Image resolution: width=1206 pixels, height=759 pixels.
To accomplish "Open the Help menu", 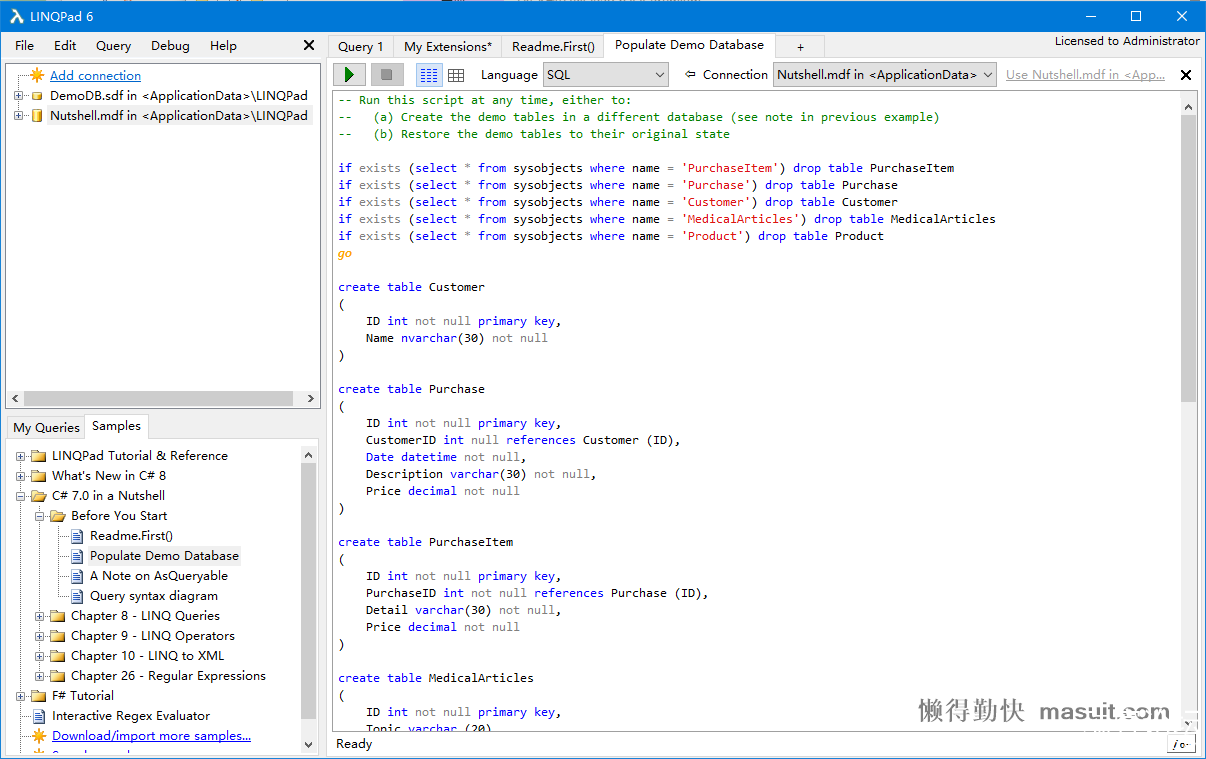I will point(223,46).
